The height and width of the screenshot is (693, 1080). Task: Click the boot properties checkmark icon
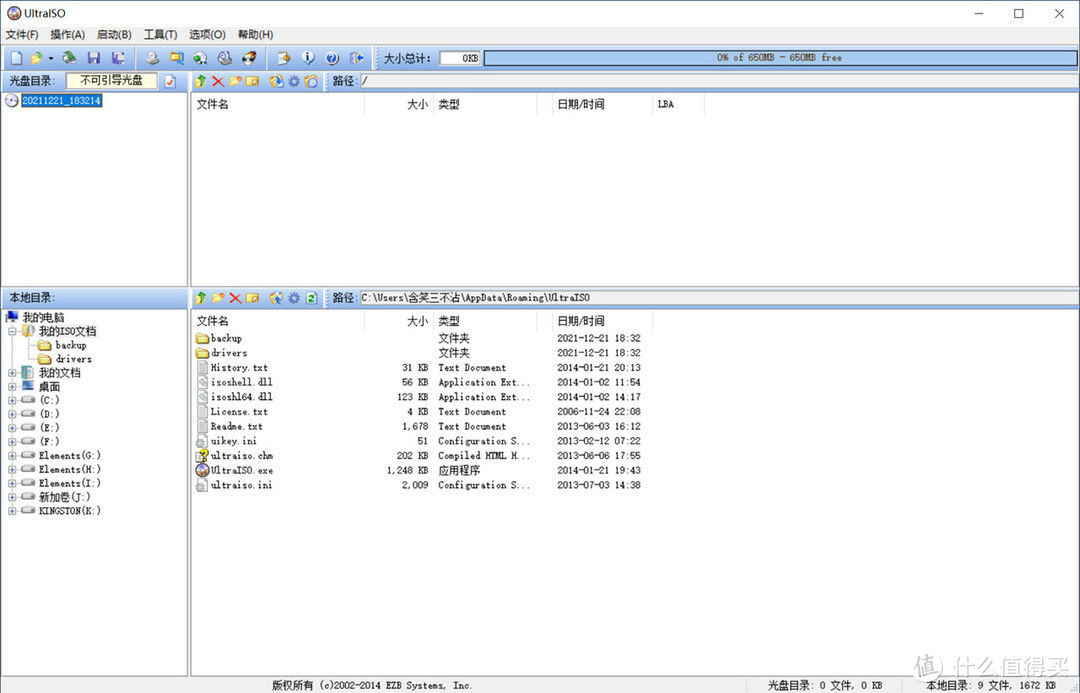(x=171, y=81)
